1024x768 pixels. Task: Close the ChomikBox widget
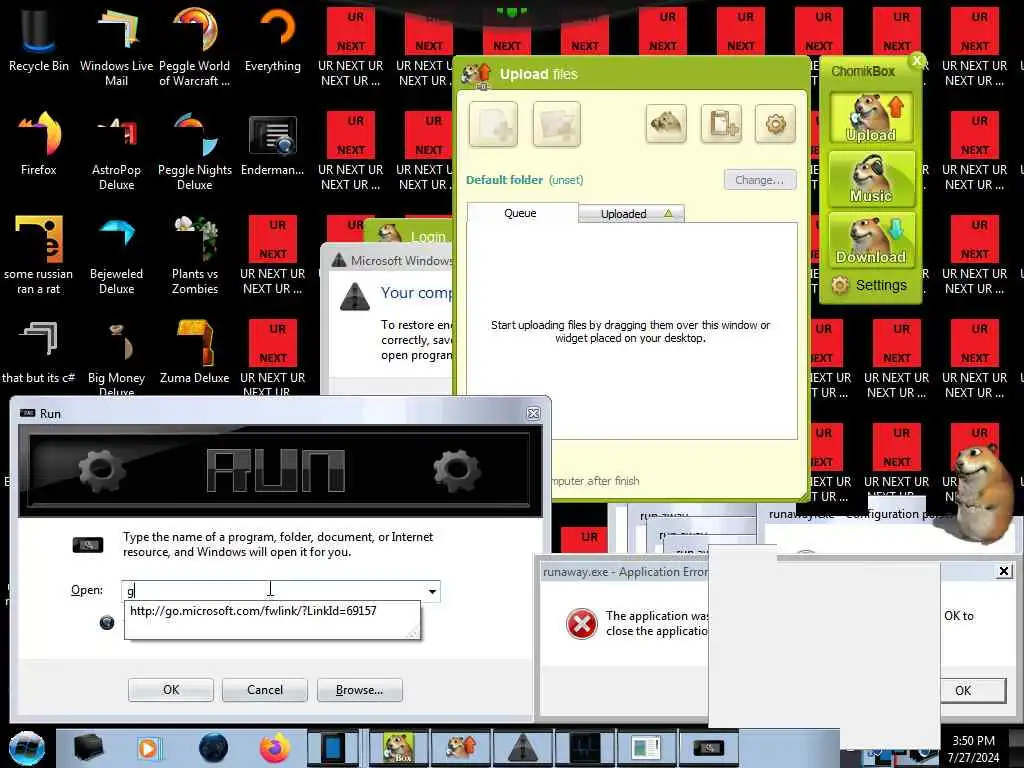pyautogui.click(x=917, y=61)
